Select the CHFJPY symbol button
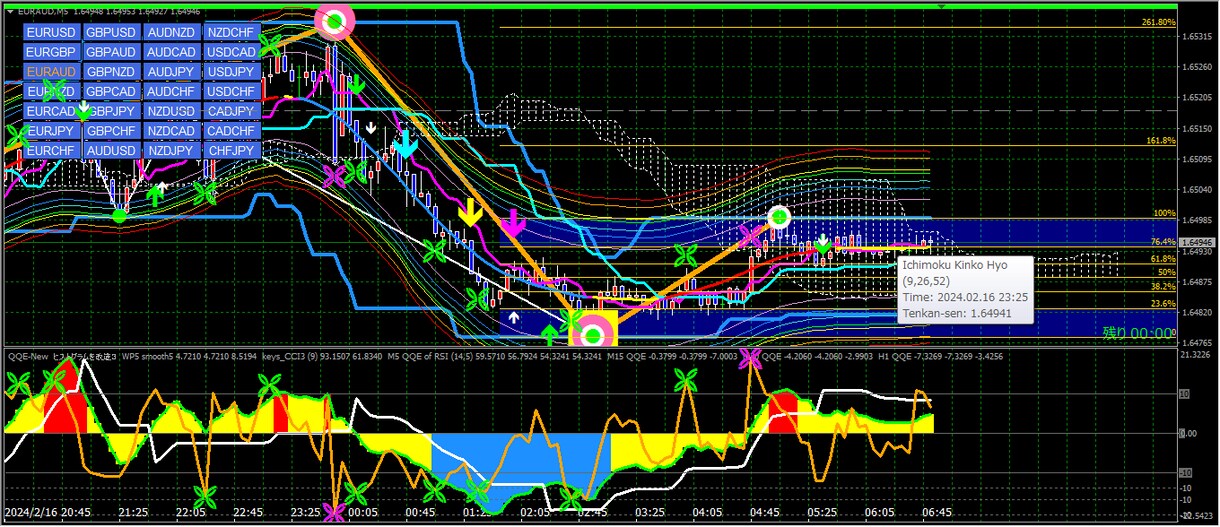The image size is (1220, 527). [231, 151]
